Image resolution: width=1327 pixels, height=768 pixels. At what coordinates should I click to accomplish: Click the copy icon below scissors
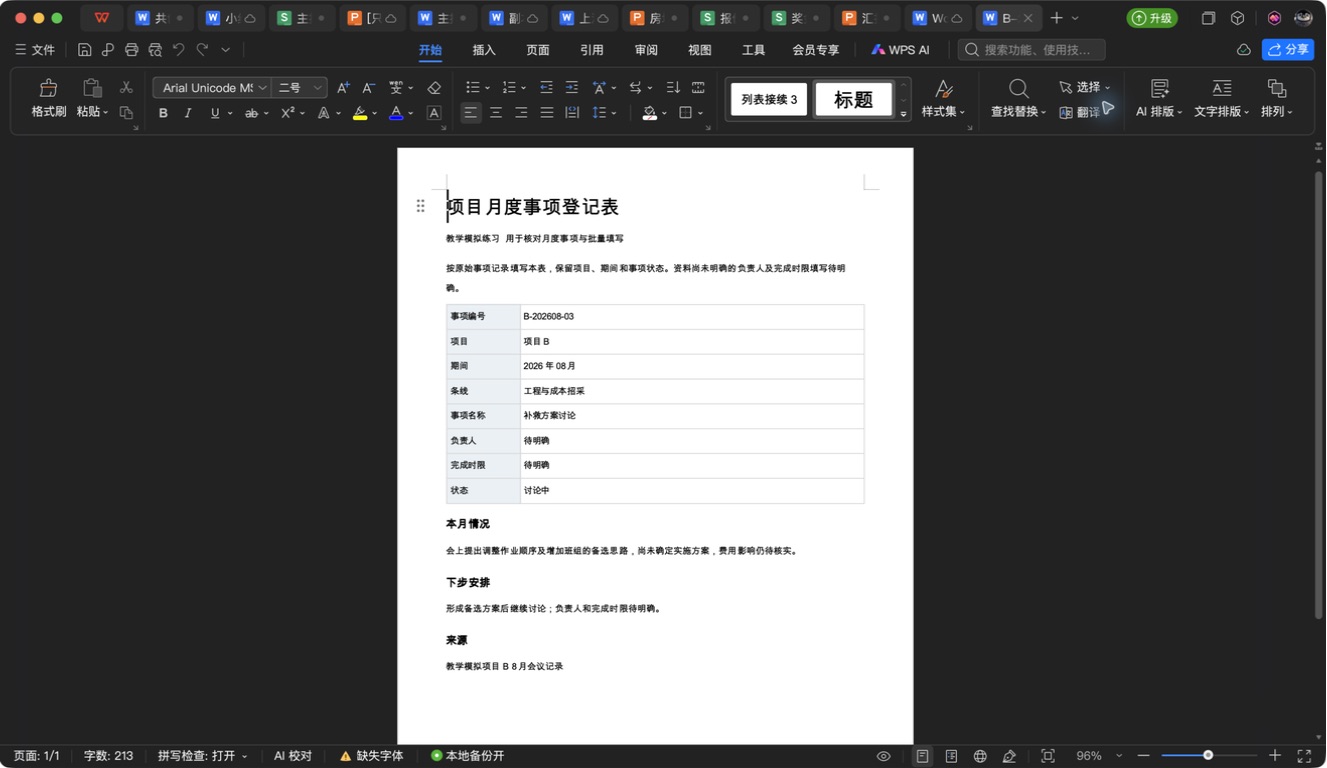(126, 113)
